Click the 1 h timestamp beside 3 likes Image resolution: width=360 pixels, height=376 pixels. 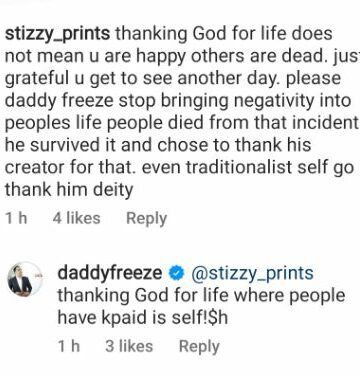(69, 346)
